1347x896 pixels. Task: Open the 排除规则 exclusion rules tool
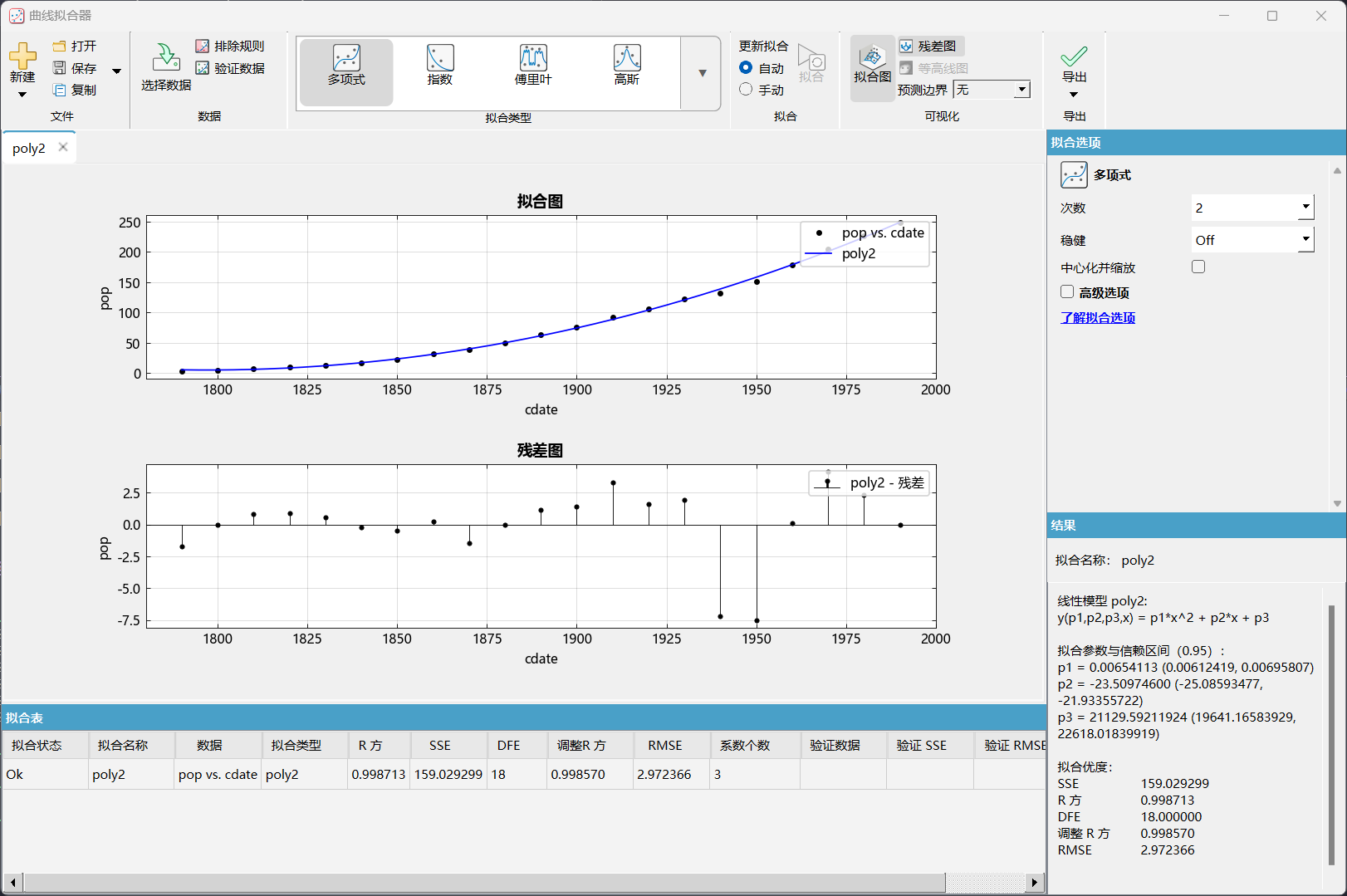tap(230, 47)
